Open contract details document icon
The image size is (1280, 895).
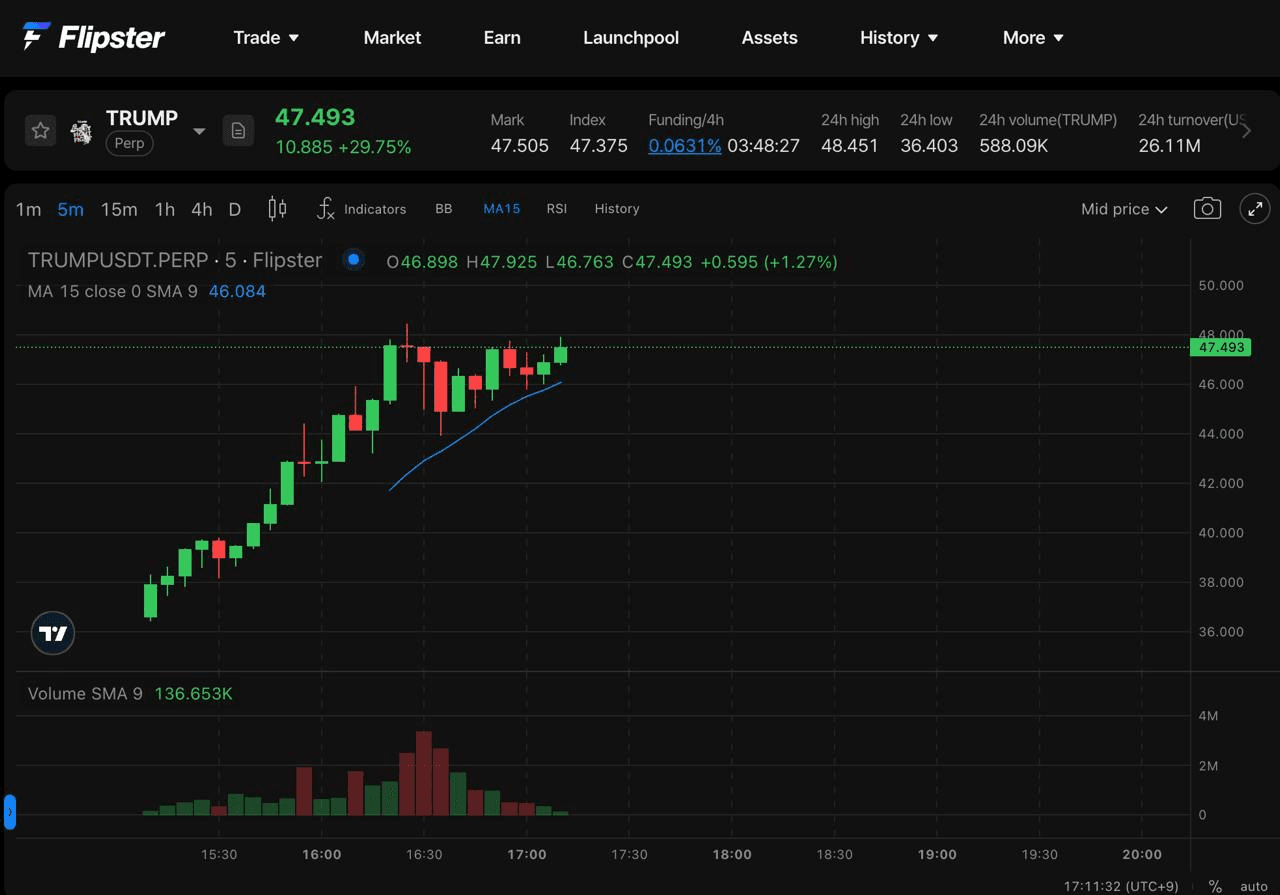pyautogui.click(x=238, y=131)
